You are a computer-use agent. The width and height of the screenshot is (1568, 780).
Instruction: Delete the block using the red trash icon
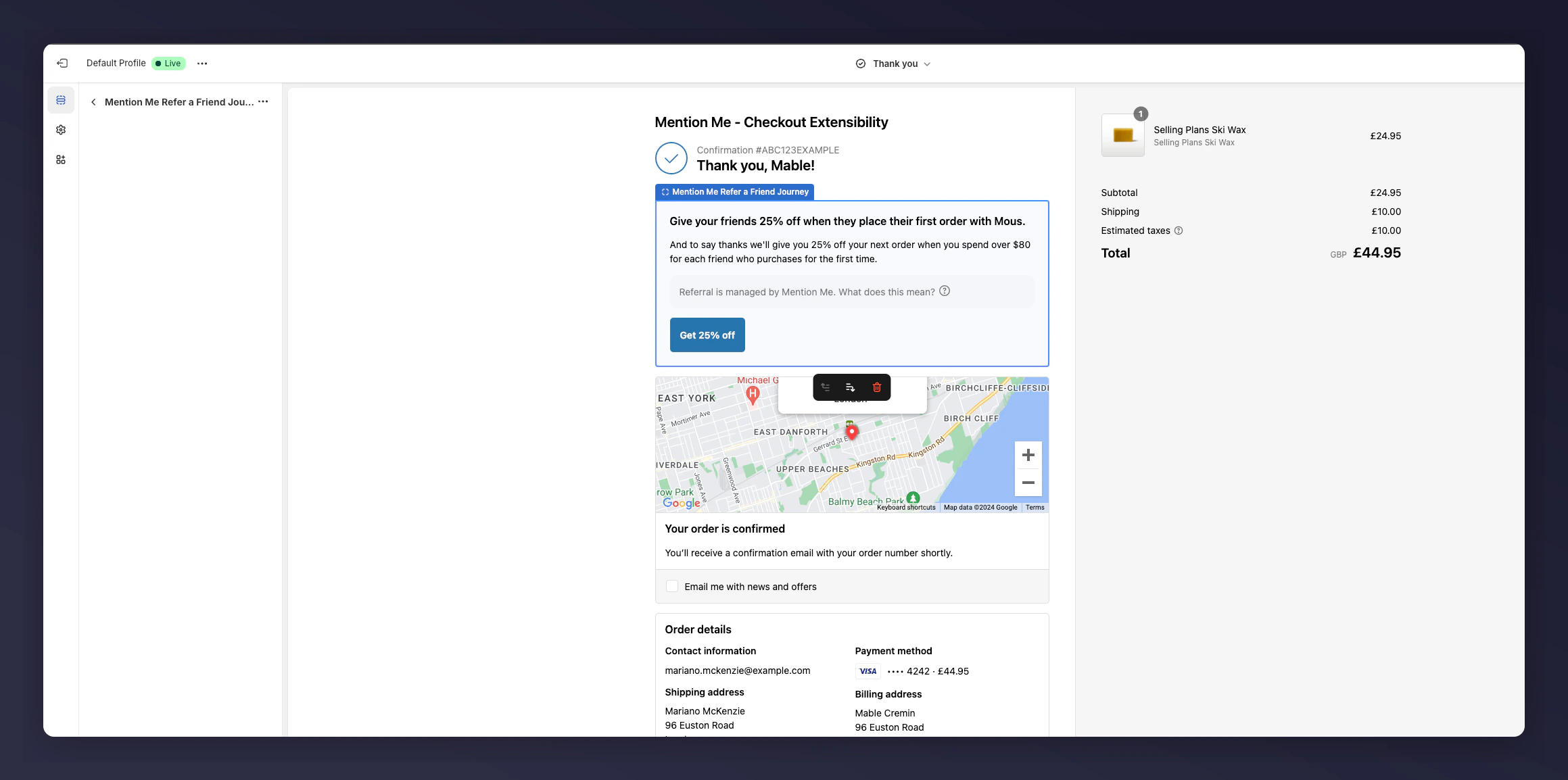[877, 387]
